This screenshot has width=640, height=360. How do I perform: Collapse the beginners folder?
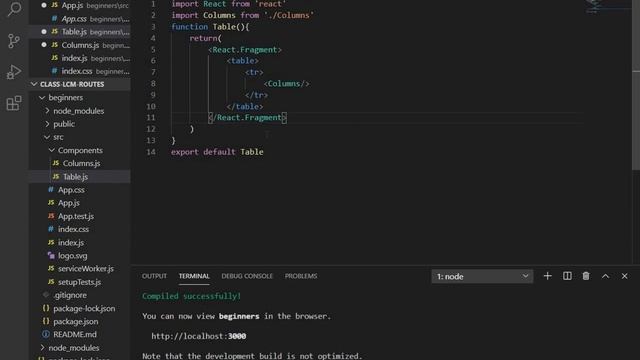(x=80, y=98)
